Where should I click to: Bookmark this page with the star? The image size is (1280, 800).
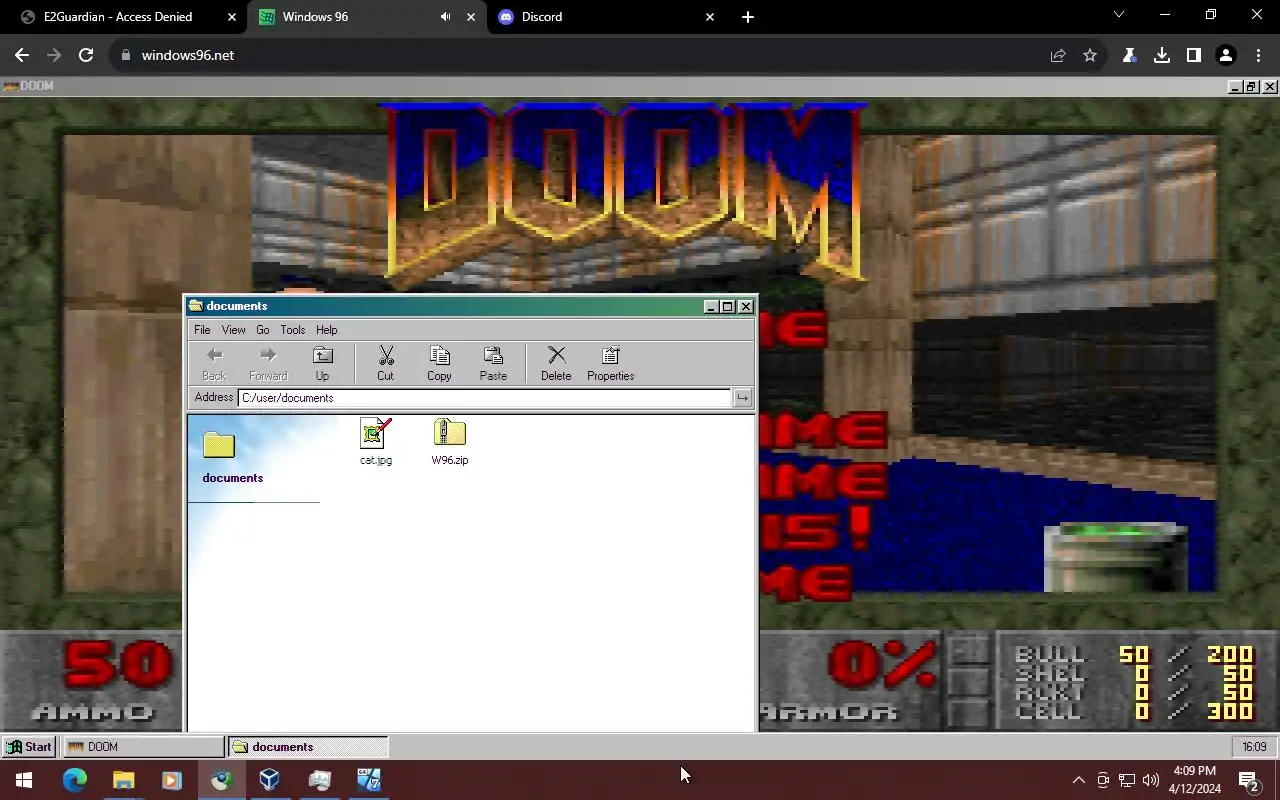(x=1090, y=55)
